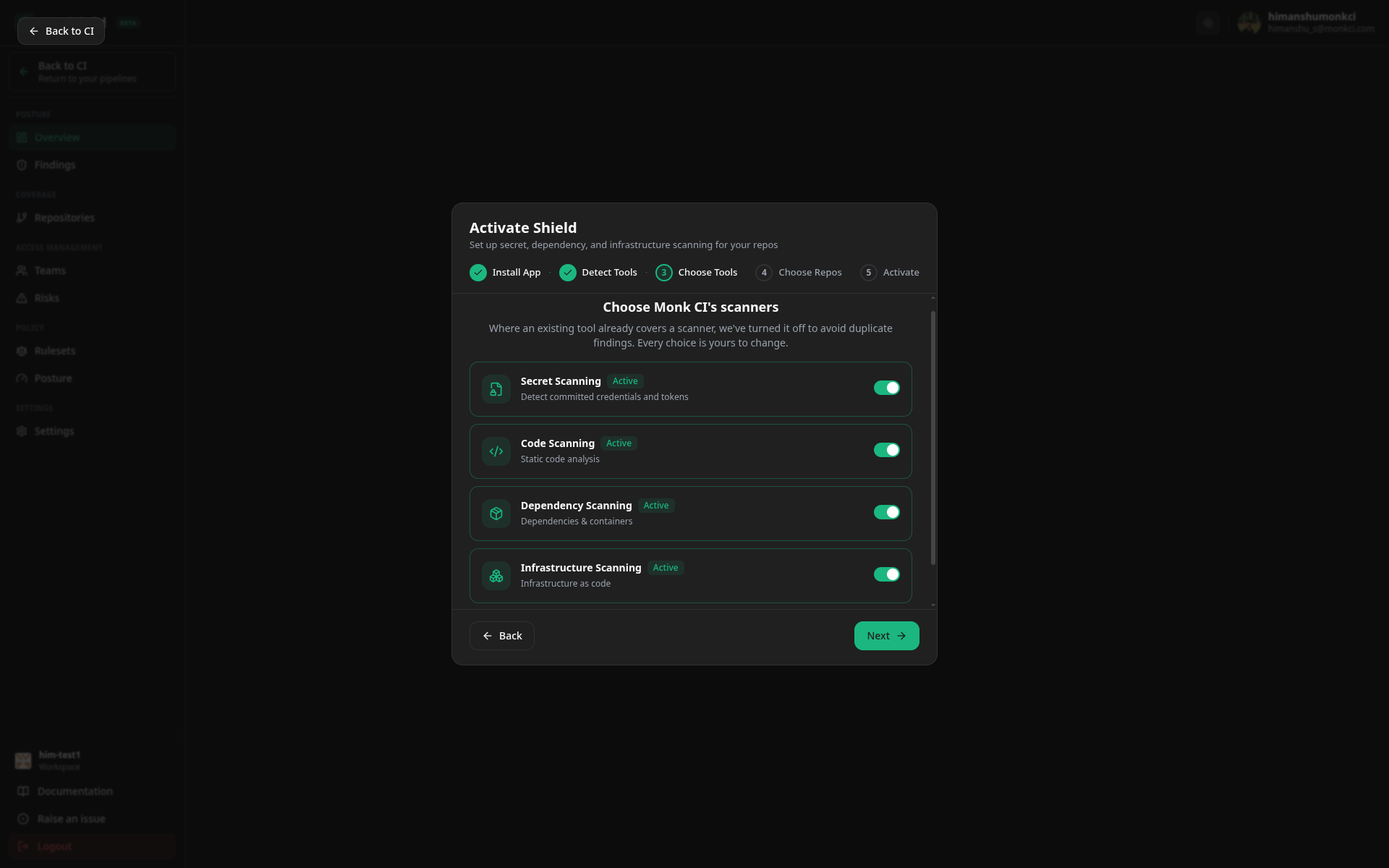1389x868 pixels.
Task: Click the 'Dependencies & containers' description
Action: (x=577, y=522)
